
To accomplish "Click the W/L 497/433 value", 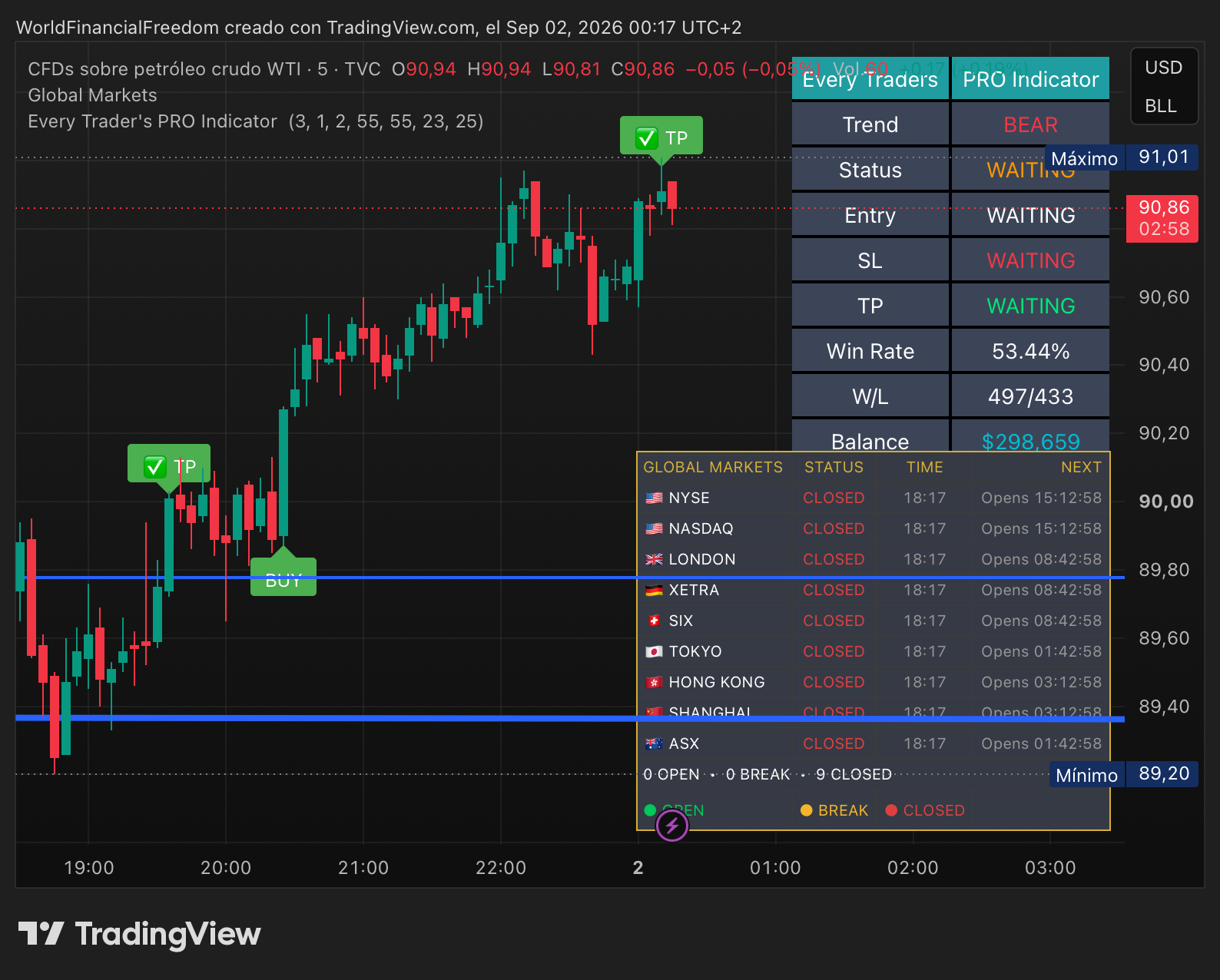I will tap(1030, 396).
